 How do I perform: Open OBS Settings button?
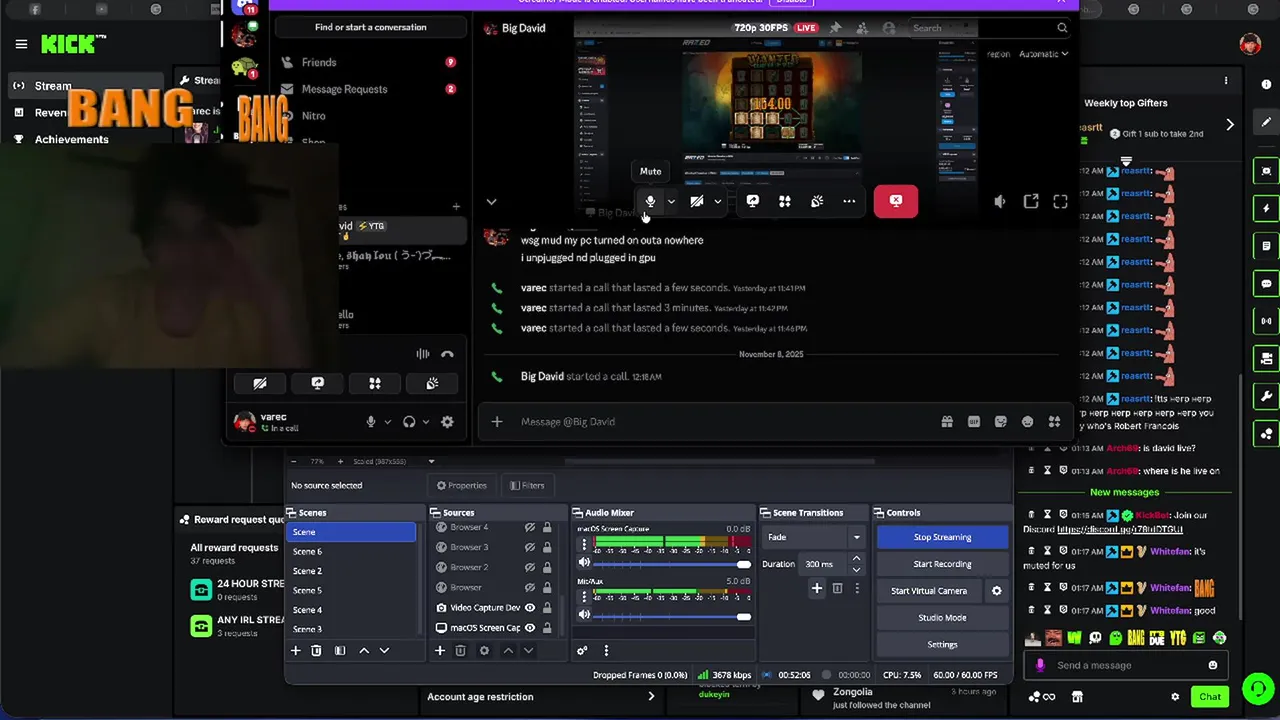942,645
